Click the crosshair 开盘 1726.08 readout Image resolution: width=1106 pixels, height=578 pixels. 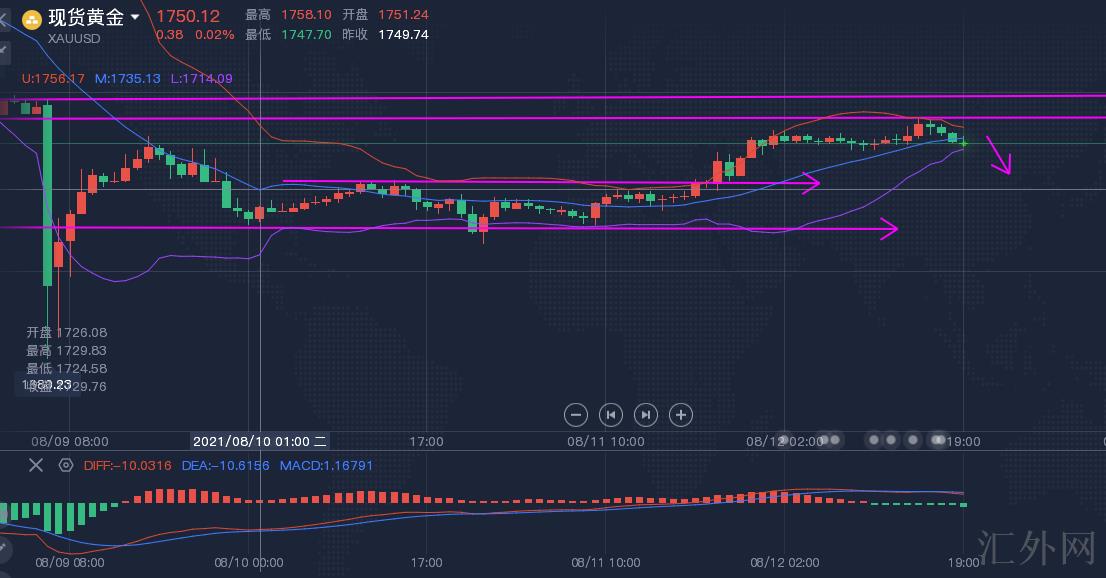[x=67, y=332]
